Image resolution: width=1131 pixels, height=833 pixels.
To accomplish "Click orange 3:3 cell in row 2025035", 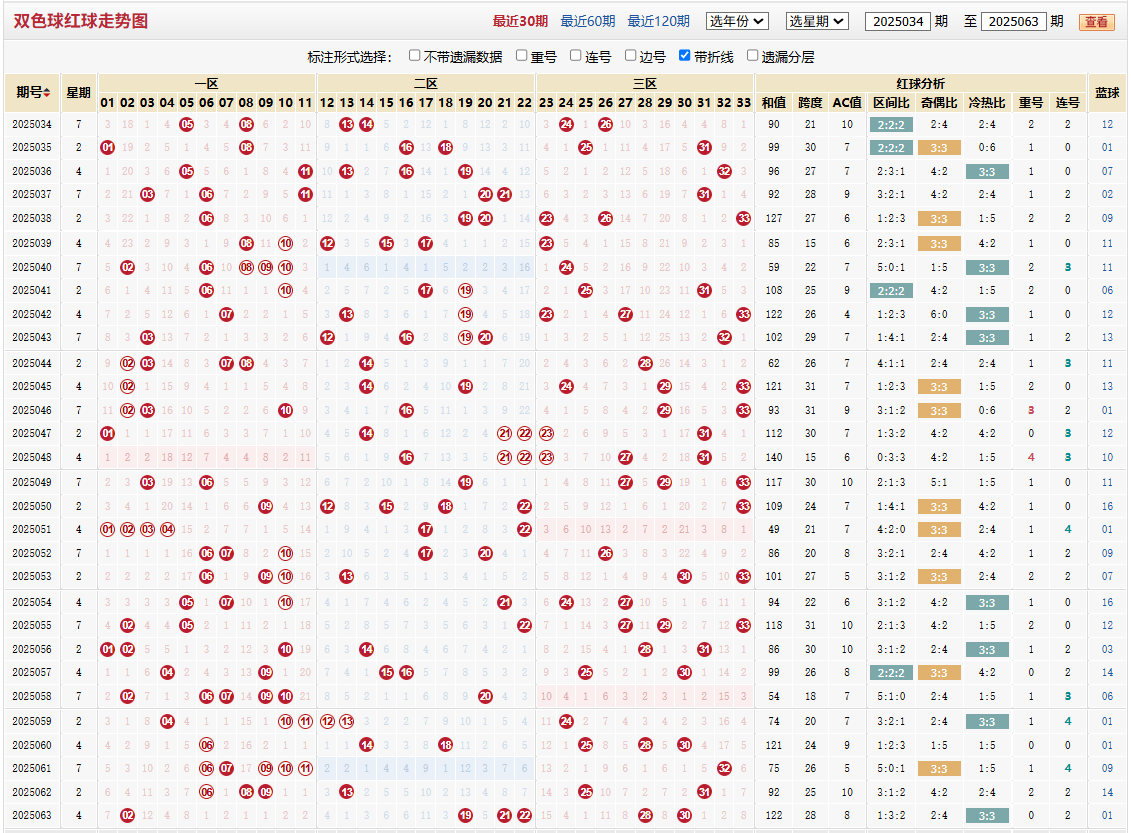I will 939,148.
